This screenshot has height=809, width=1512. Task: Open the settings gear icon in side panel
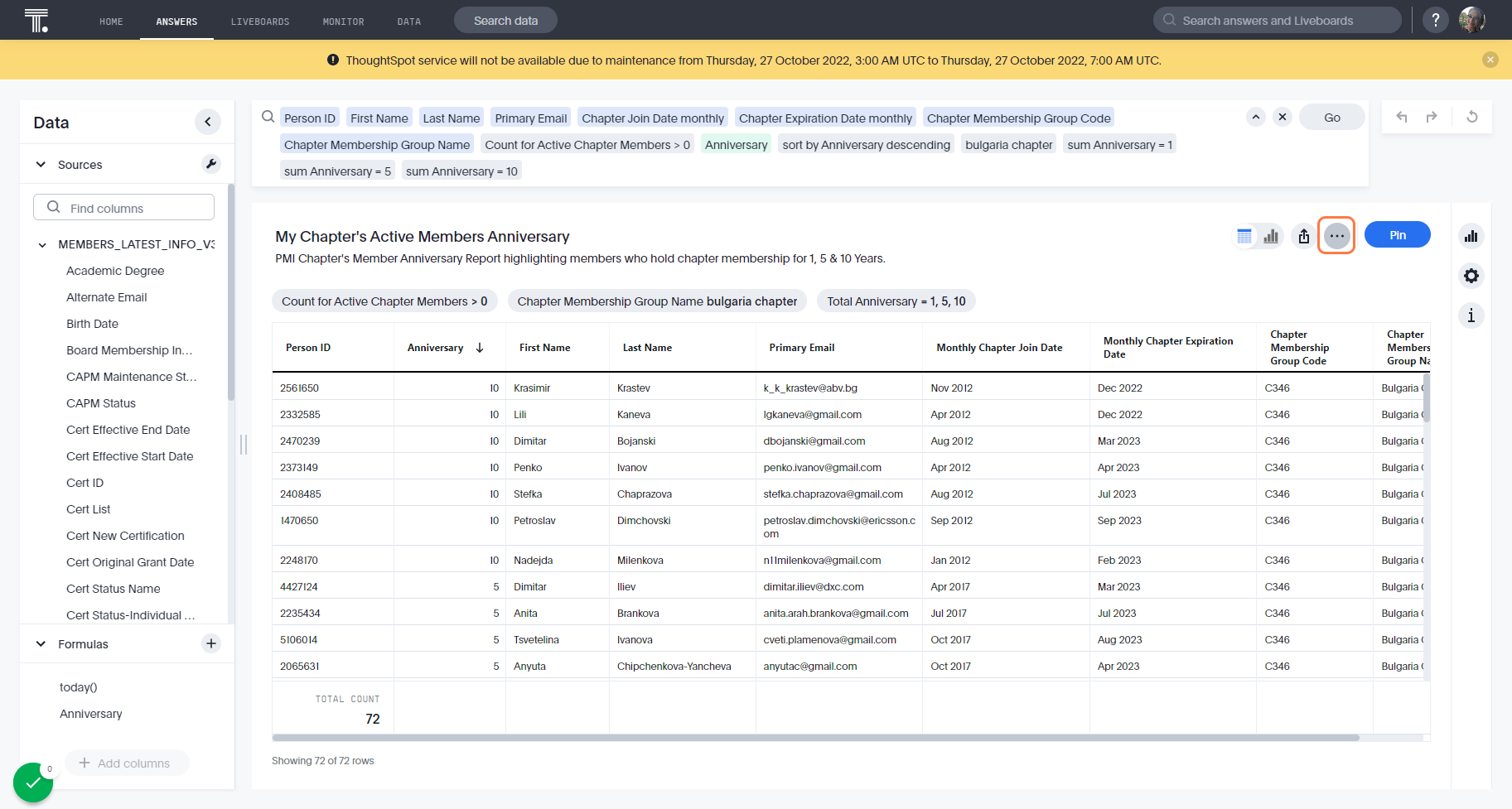click(x=1471, y=276)
